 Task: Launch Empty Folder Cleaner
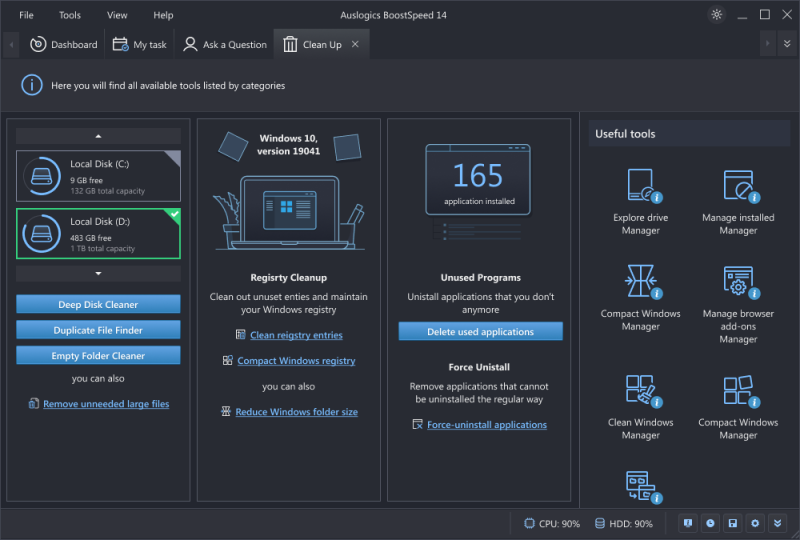[x=98, y=355]
